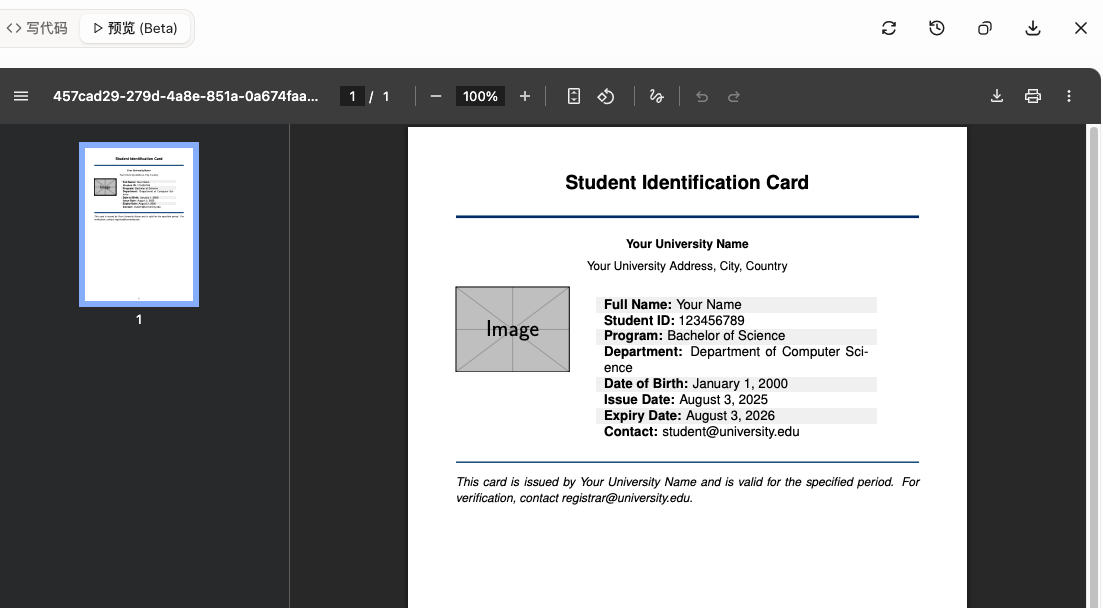The image size is (1103, 608).
Task: Click the refresh icon in the top bar
Action: [889, 28]
